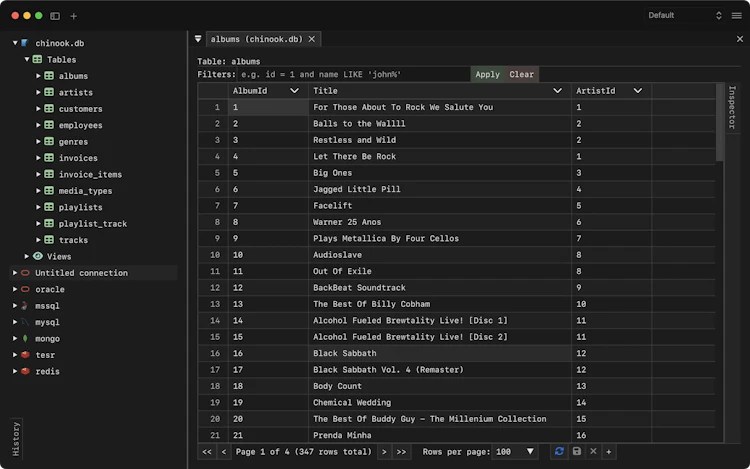The width and height of the screenshot is (750, 469).
Task: Select the 'Chemical Wedding' title cell
Action: point(440,403)
